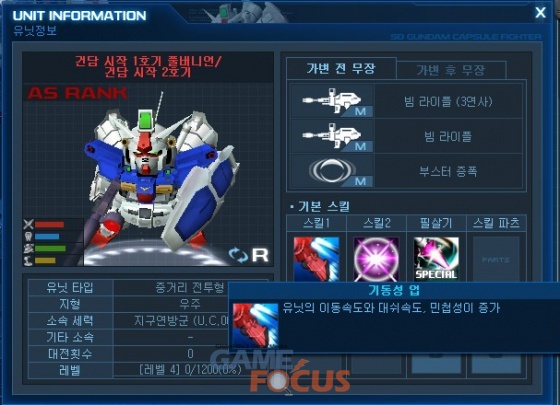
Task: Click the 유닛 타입 row label
Action: point(70,288)
